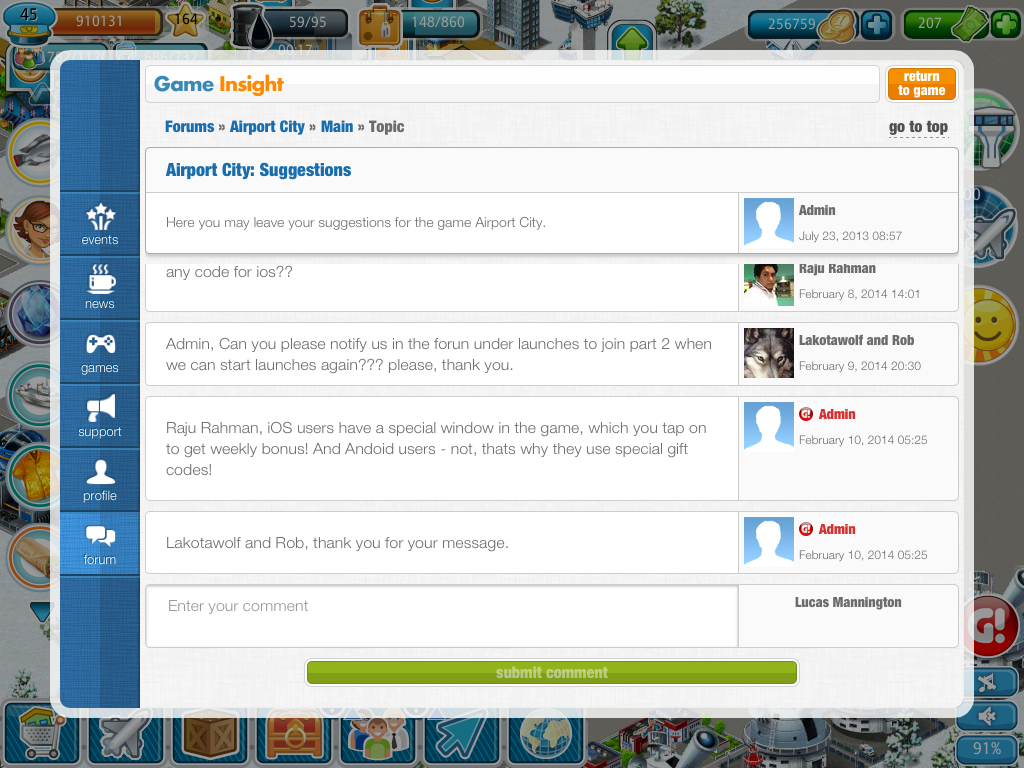The width and height of the screenshot is (1024, 768).
Task: Toggle the muted speaker sound button
Action: tap(988, 716)
